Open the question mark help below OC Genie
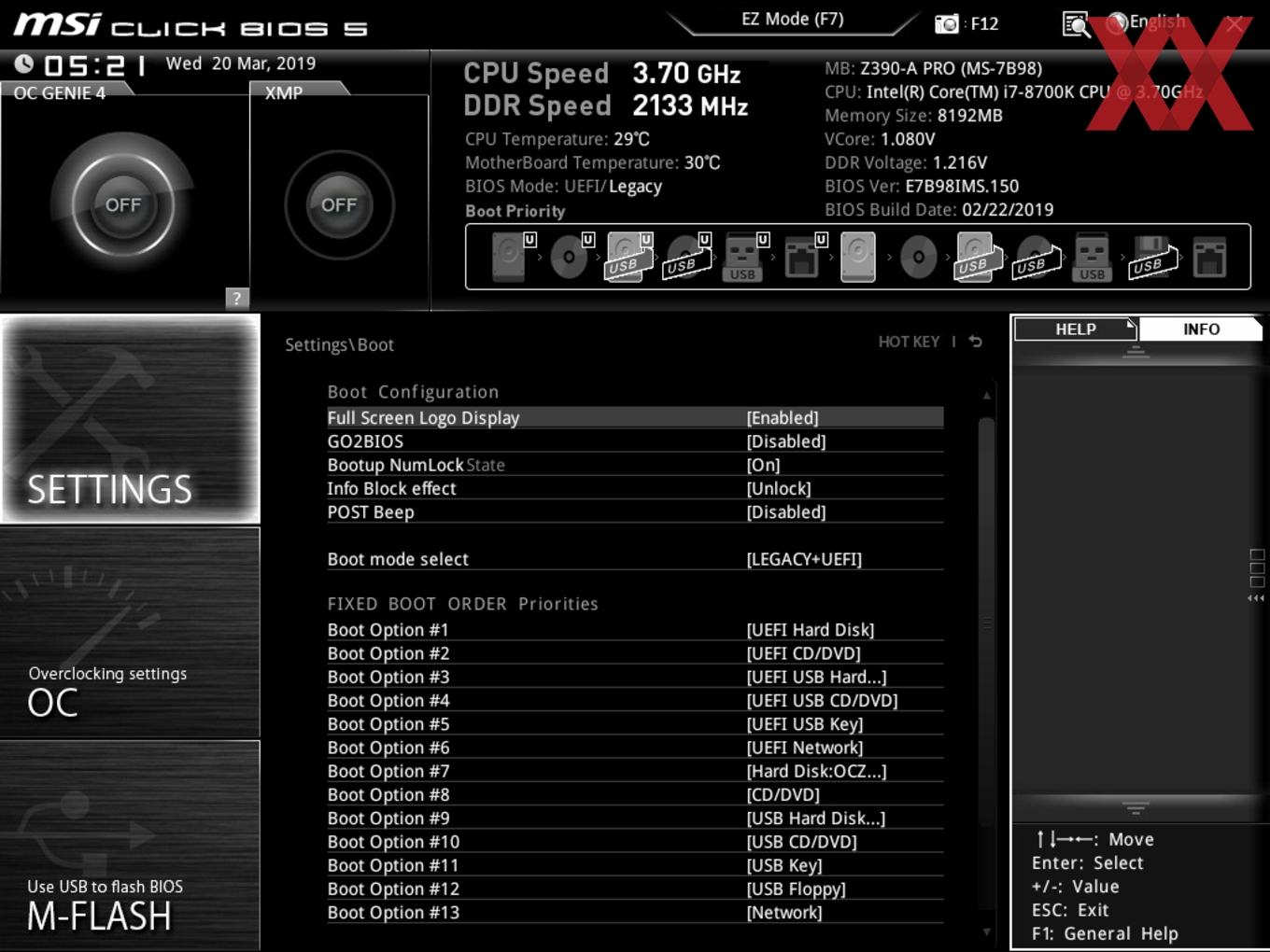The image size is (1270, 952). 237,298
